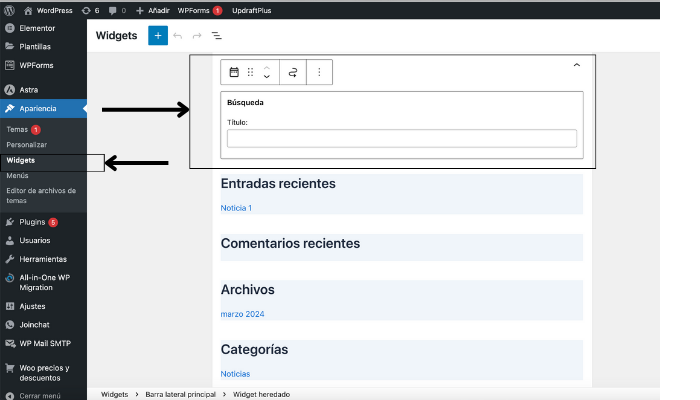Screen dimensions: 700x400
Task: Select Menús under Apariencia
Action: 18,175
